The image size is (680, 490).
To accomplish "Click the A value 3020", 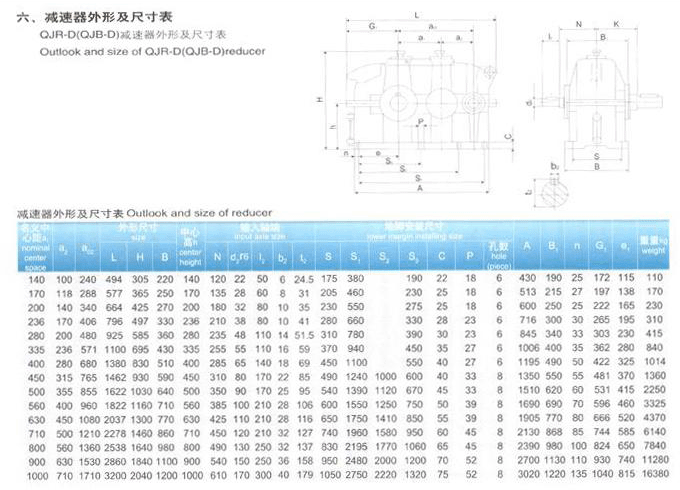I will tap(529, 474).
